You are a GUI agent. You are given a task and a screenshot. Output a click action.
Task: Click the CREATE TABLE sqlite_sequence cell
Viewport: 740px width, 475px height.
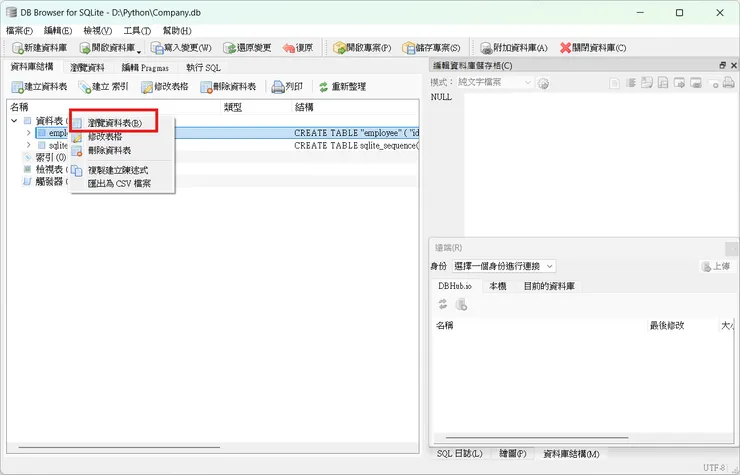coord(356,145)
